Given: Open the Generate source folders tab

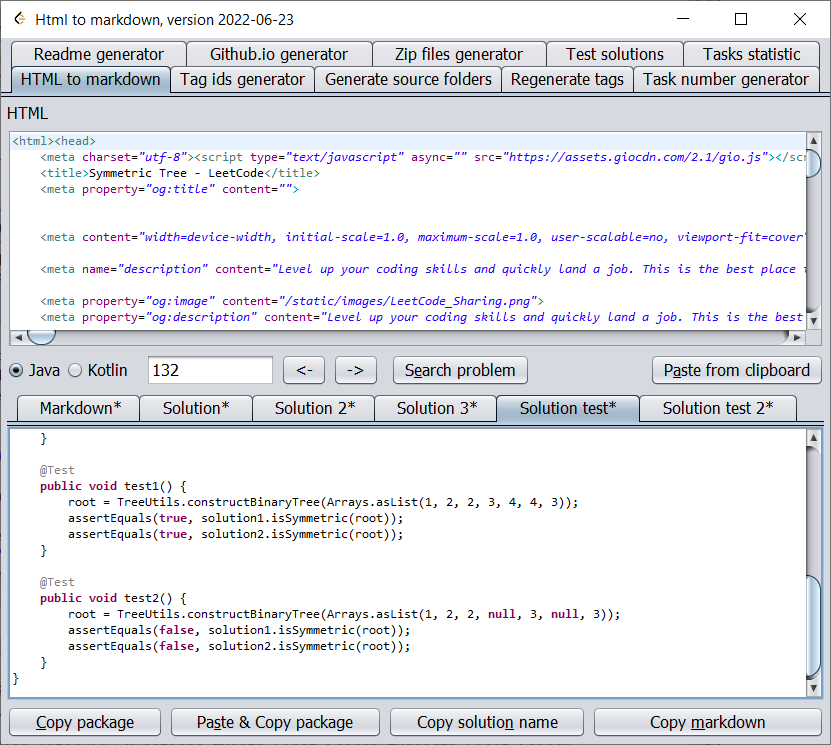Looking at the screenshot, I should pyautogui.click(x=408, y=79).
